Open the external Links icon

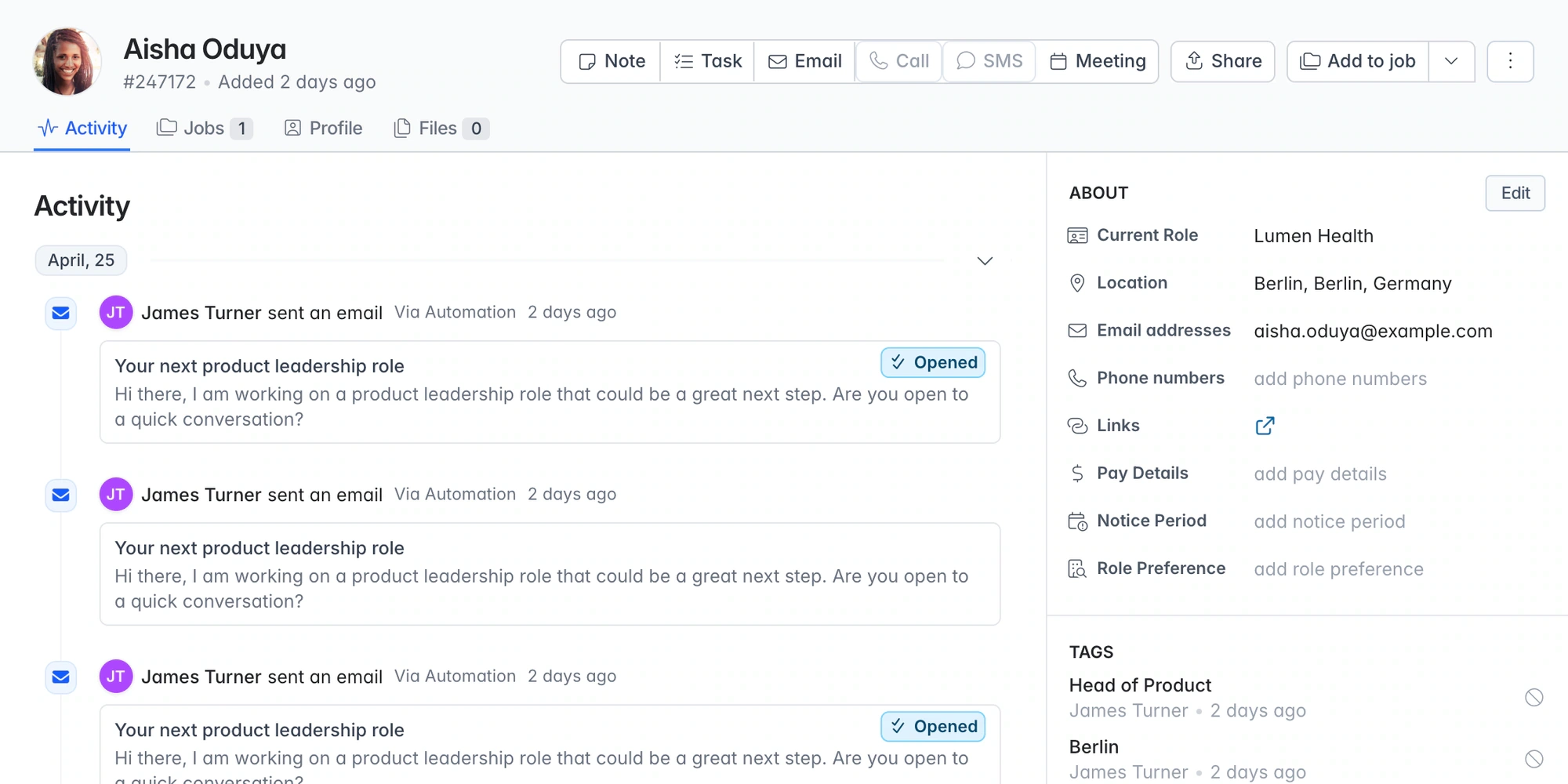click(1265, 426)
